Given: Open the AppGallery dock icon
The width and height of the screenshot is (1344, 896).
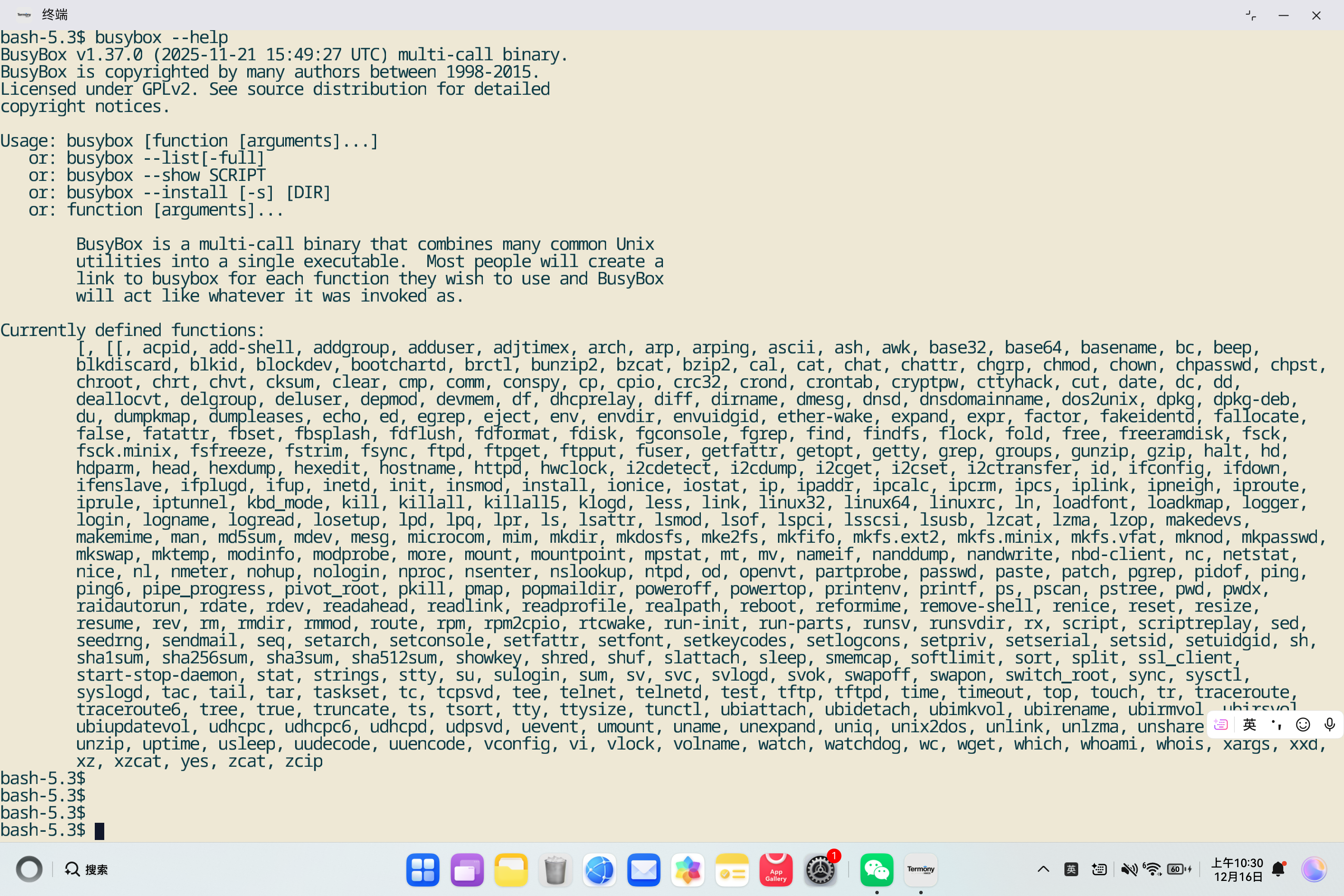Looking at the screenshot, I should (x=775, y=870).
